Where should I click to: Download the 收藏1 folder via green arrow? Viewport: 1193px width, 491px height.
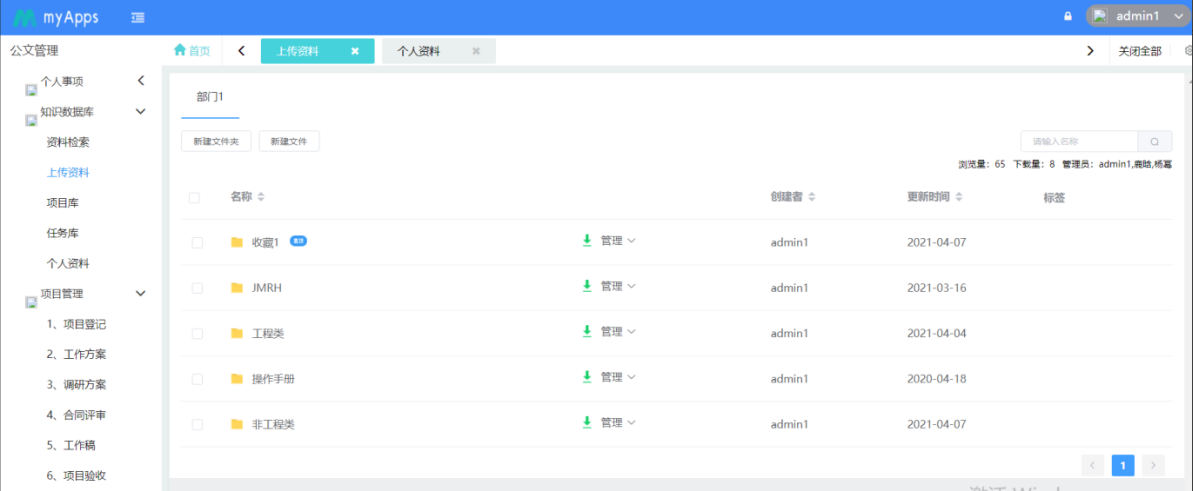(587, 241)
